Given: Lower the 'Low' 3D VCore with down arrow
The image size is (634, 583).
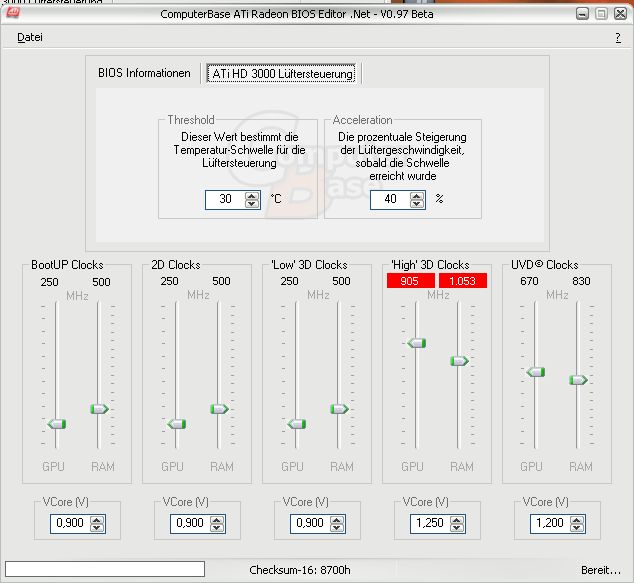Looking at the screenshot, I should click(x=337, y=528).
